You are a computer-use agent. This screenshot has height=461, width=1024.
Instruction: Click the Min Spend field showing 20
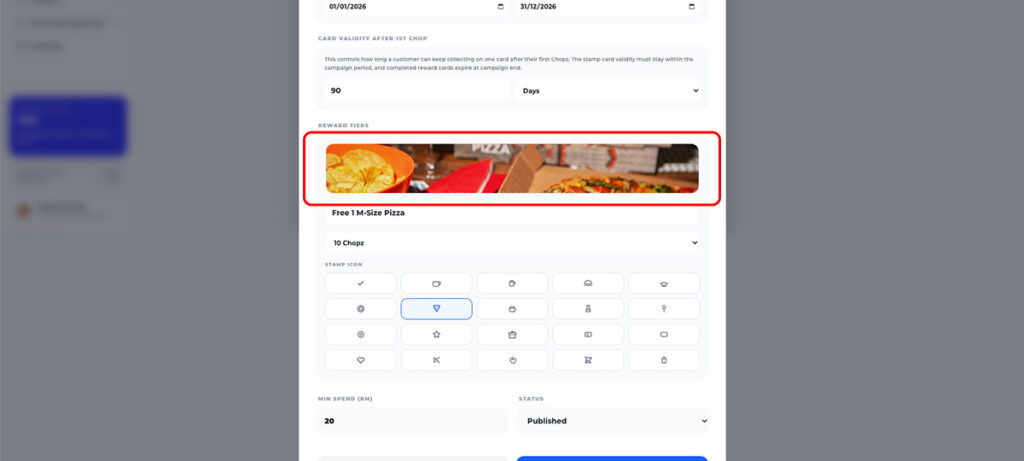412,421
